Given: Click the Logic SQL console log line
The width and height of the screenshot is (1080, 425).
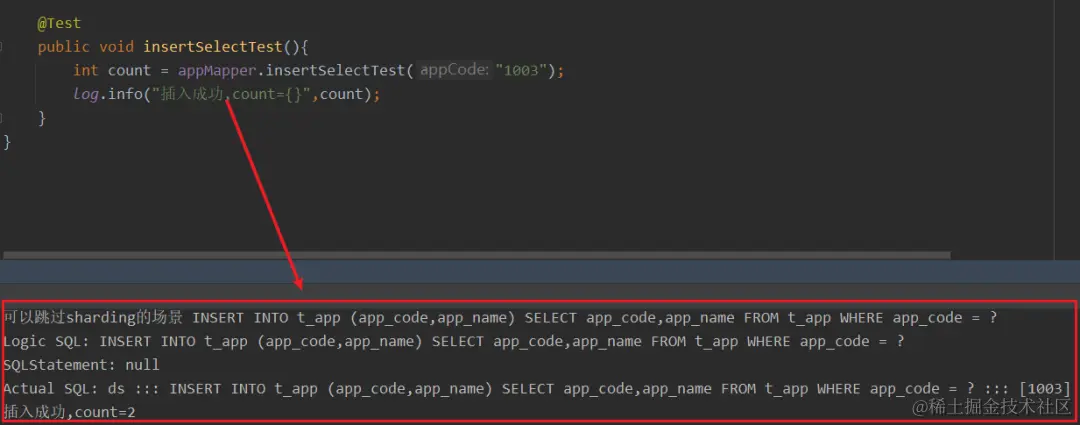Looking at the screenshot, I should click(x=453, y=341).
